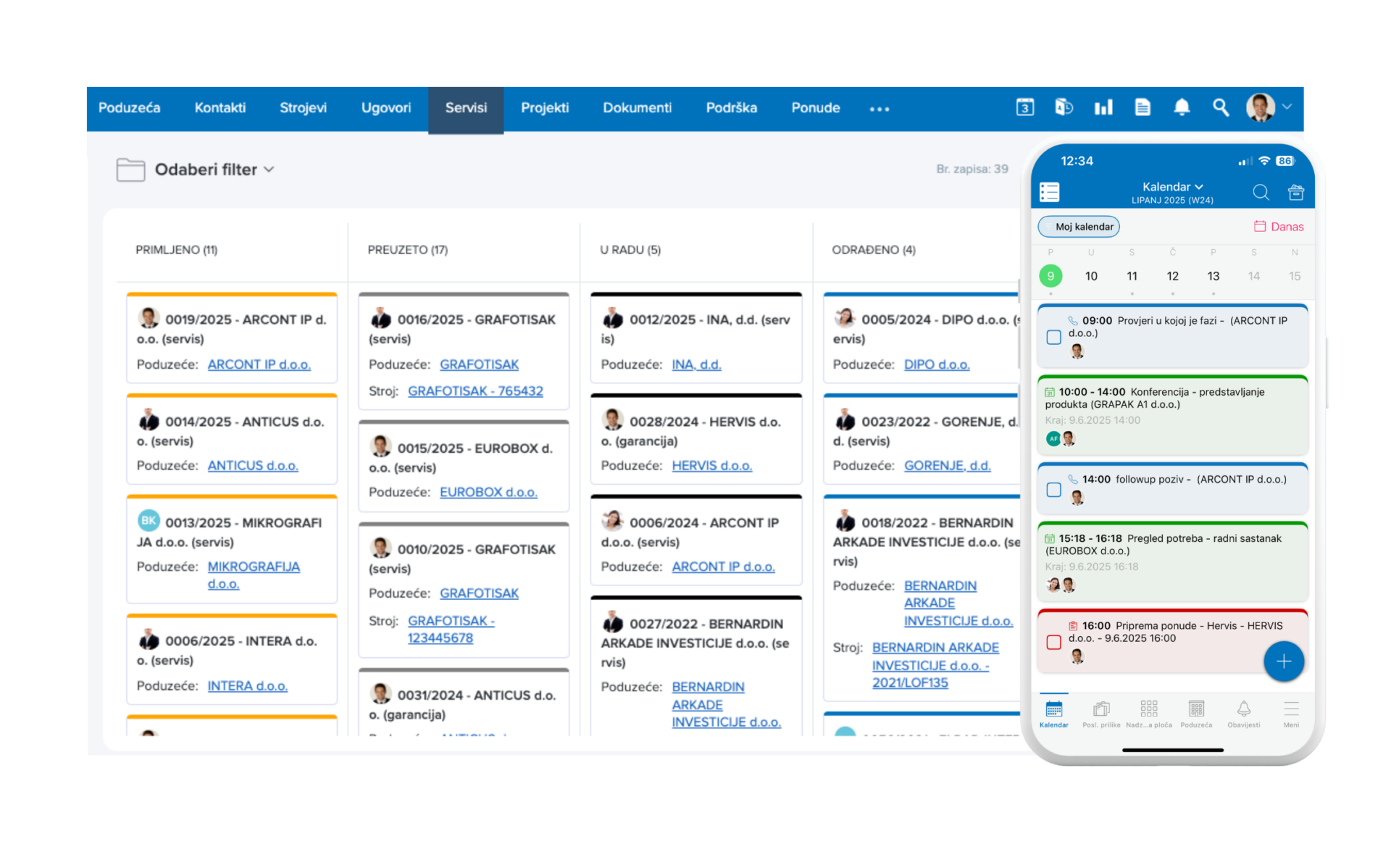Open the Dokumenti menu tab

pos(638,107)
